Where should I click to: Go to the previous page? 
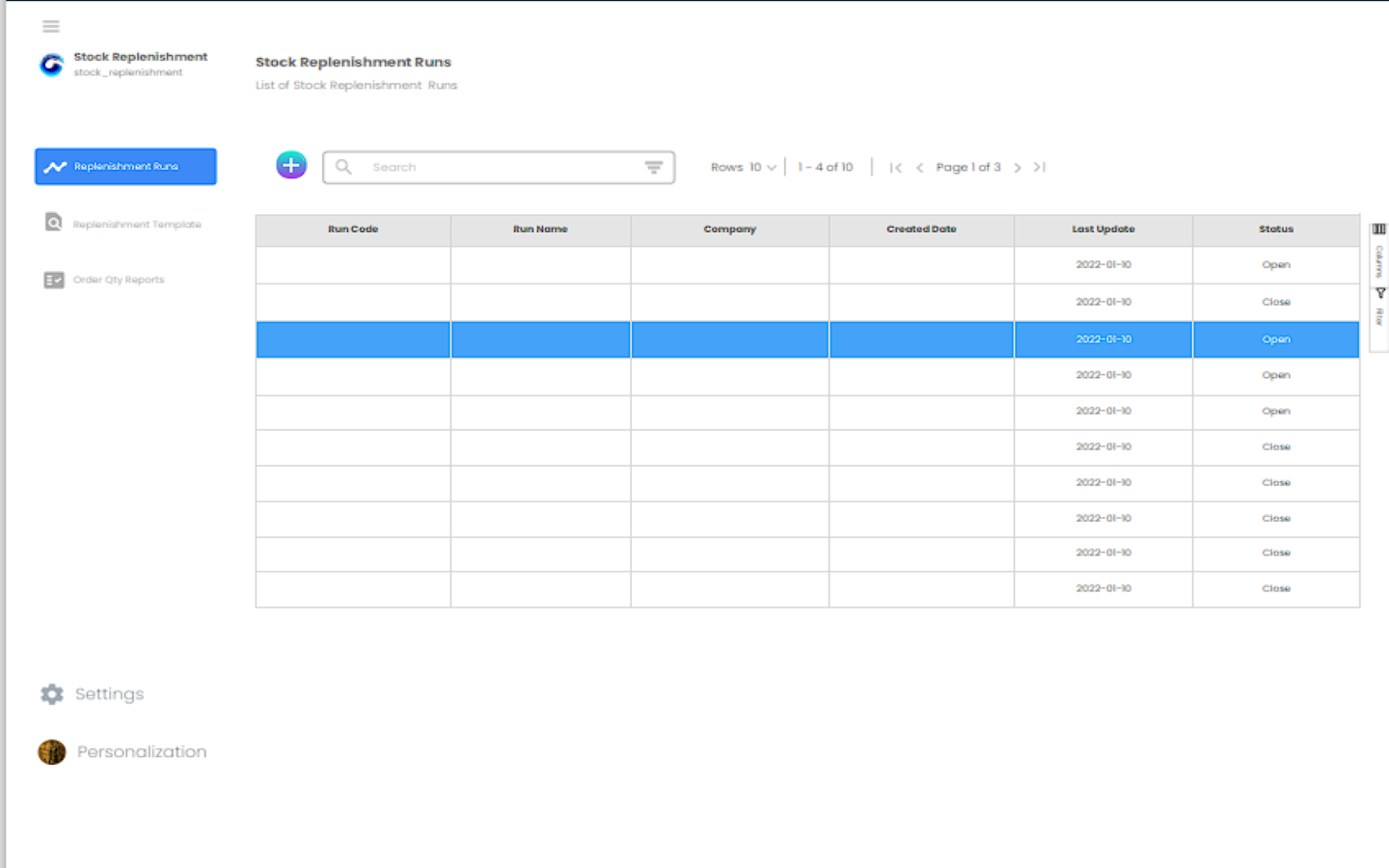click(x=919, y=167)
